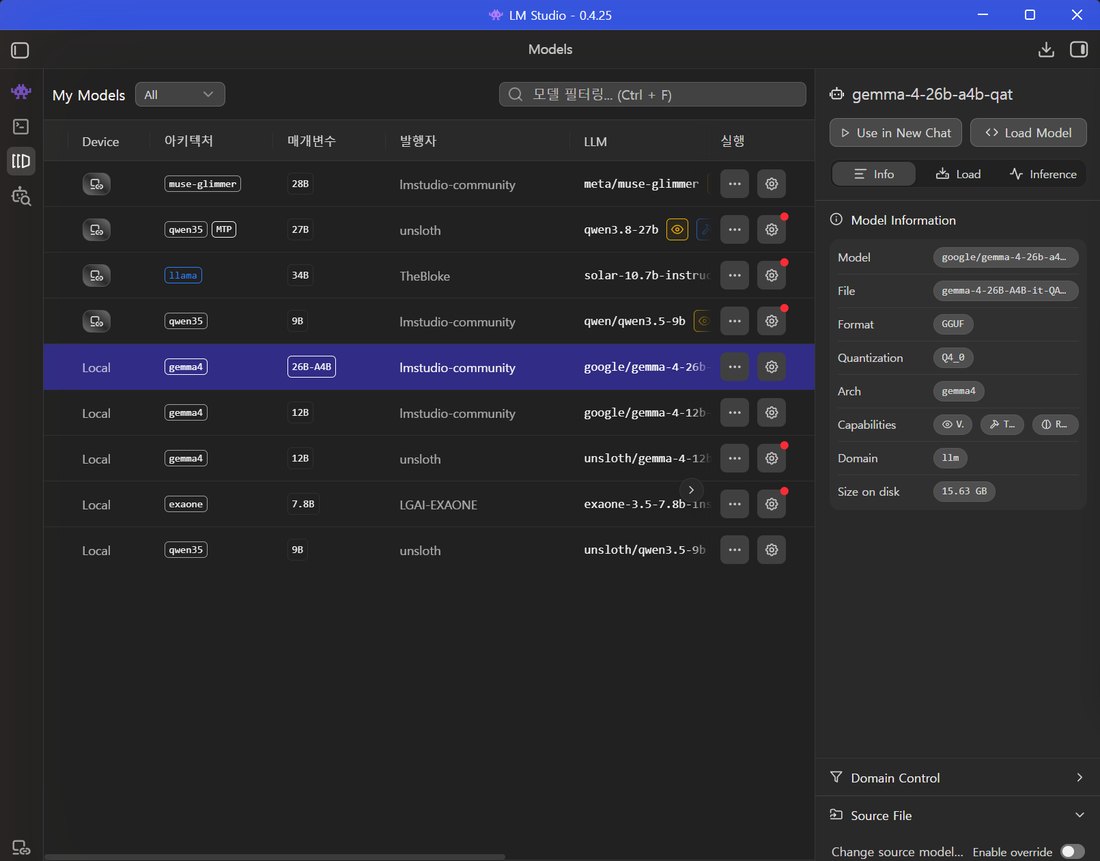Click the model filter search field
The width and height of the screenshot is (1100, 861).
(652, 95)
